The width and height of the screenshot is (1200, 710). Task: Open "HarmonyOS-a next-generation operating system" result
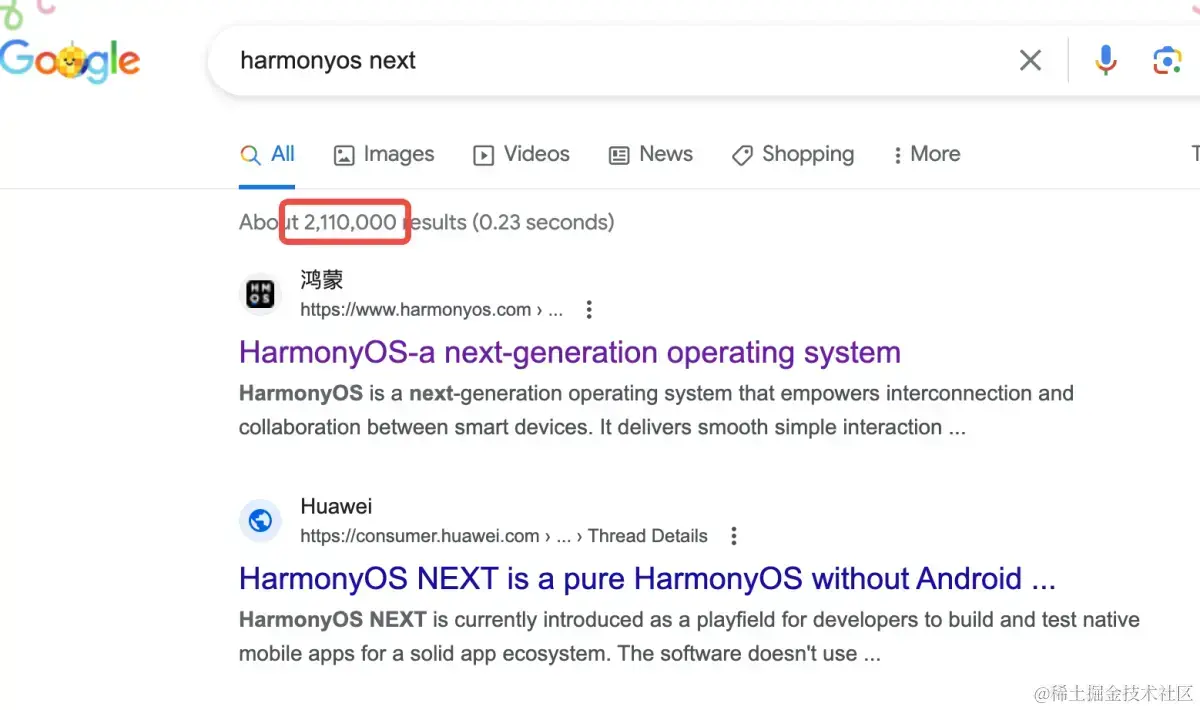point(570,352)
